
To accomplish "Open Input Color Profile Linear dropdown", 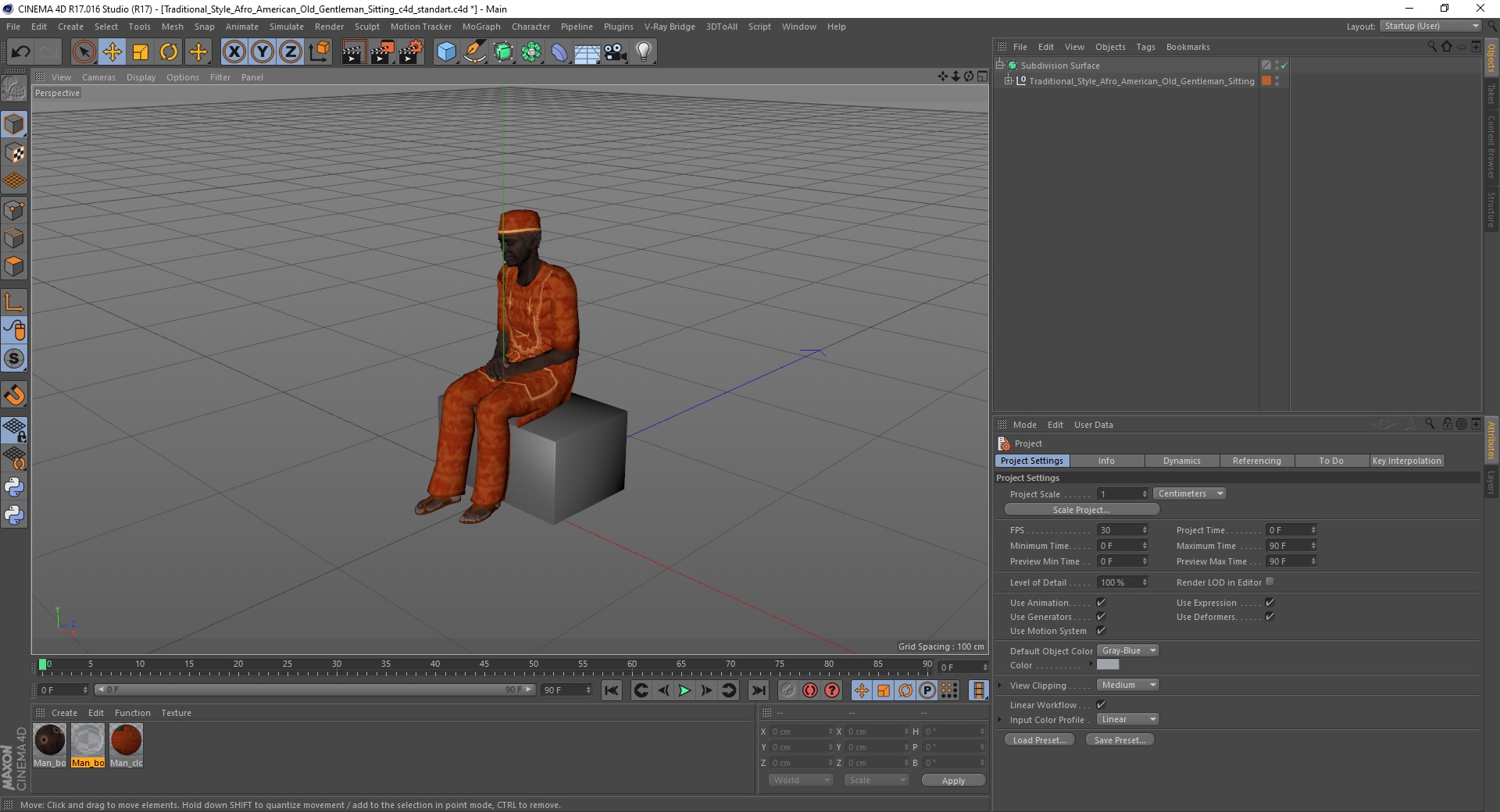I will coord(1128,719).
